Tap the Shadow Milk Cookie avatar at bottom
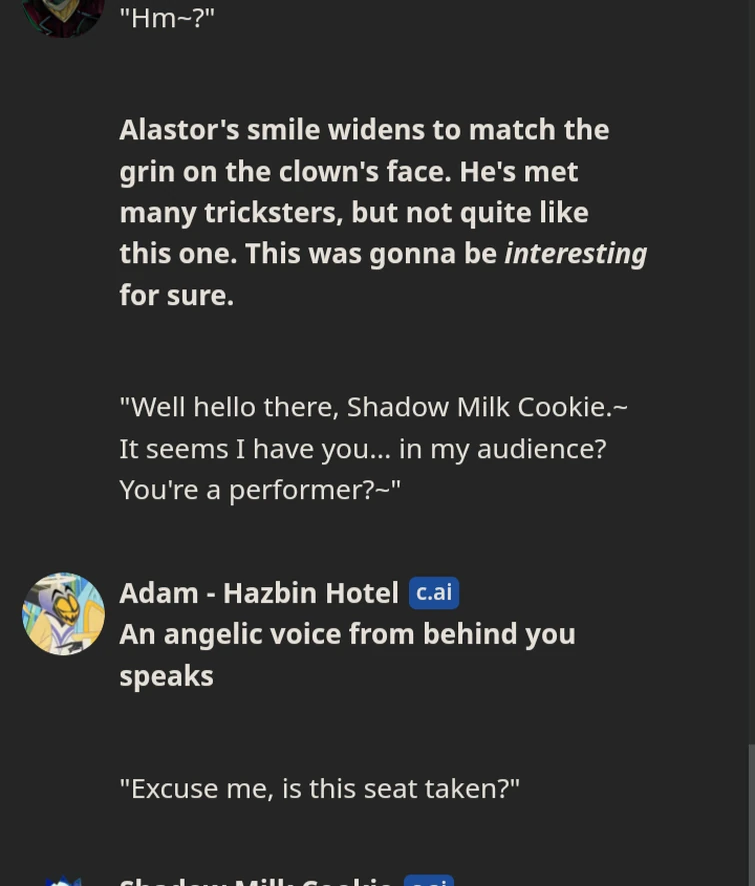This screenshot has height=886, width=755. (63, 880)
